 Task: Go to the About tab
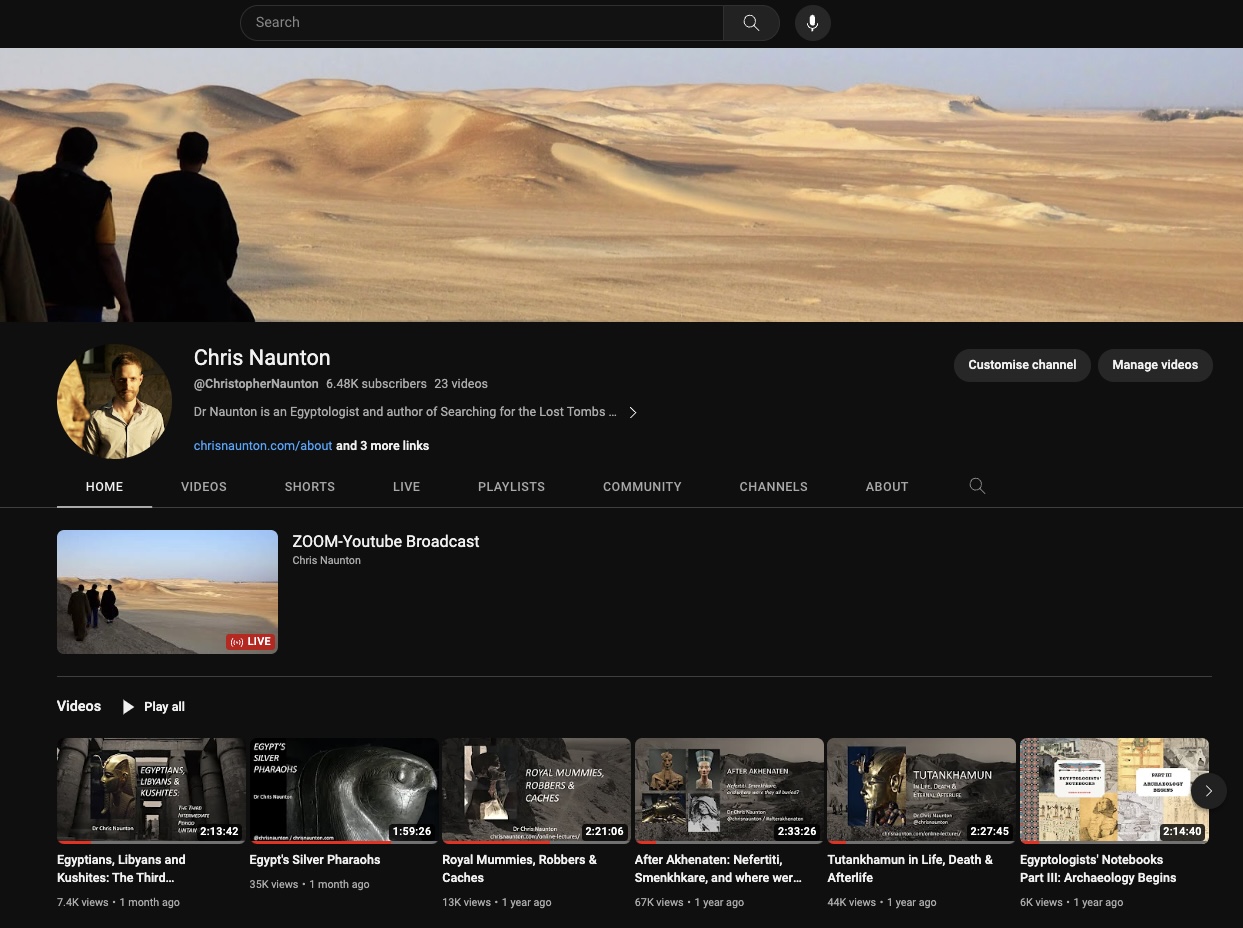point(887,487)
